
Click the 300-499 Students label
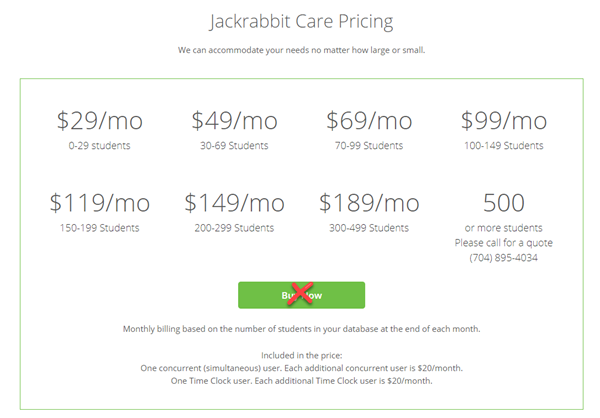(x=369, y=228)
